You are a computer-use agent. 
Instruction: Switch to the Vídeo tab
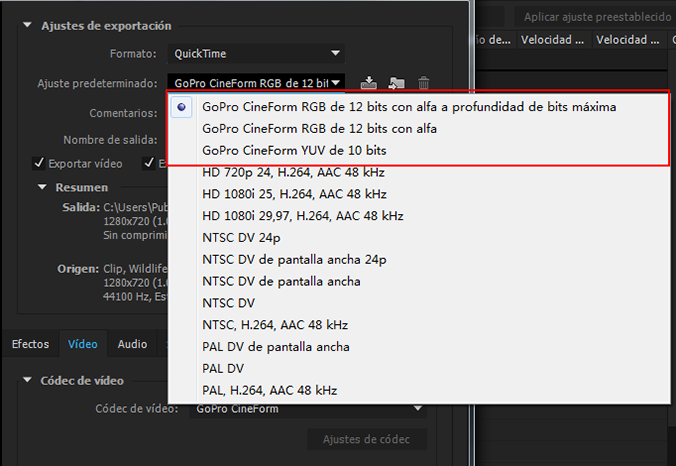83,344
